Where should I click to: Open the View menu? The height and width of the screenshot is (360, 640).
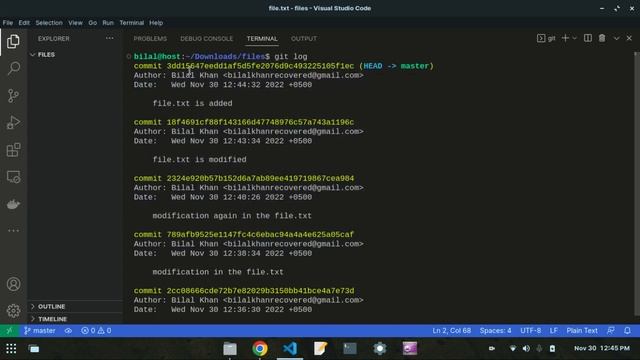click(x=75, y=23)
